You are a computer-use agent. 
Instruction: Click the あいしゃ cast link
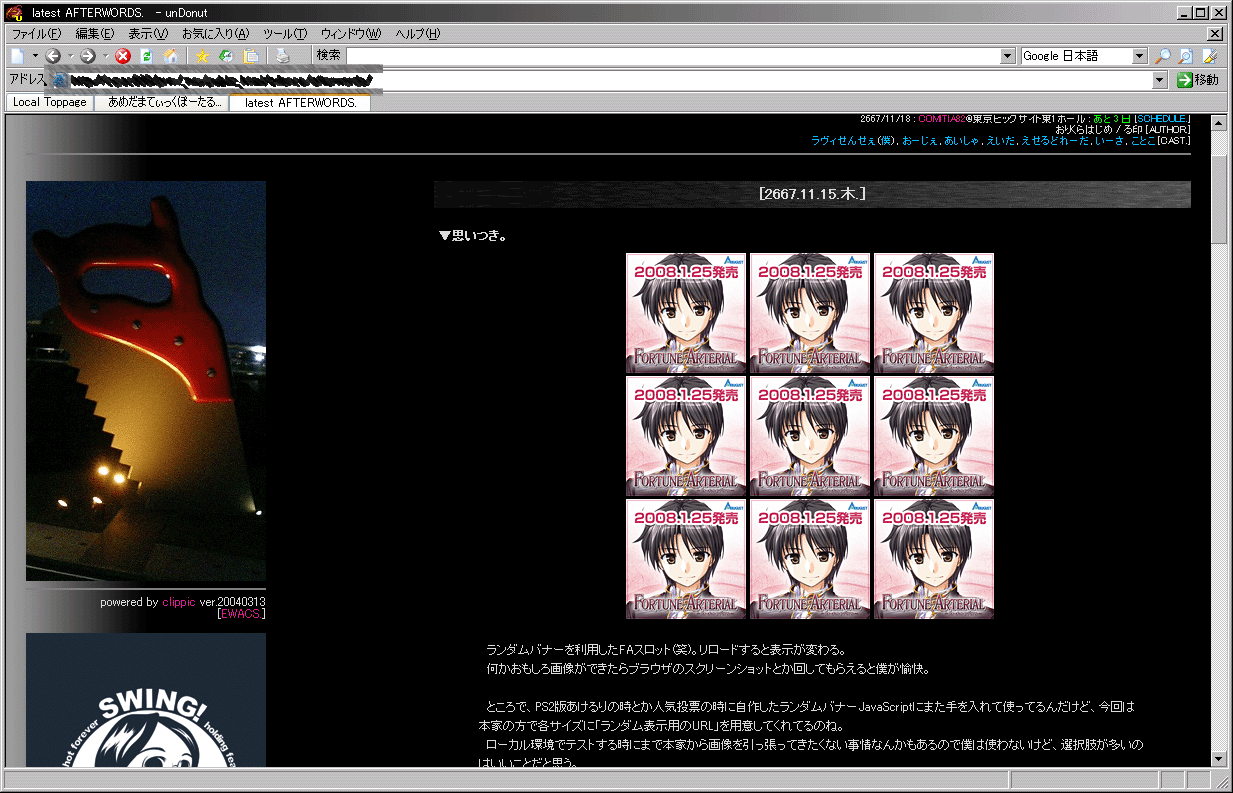961,141
